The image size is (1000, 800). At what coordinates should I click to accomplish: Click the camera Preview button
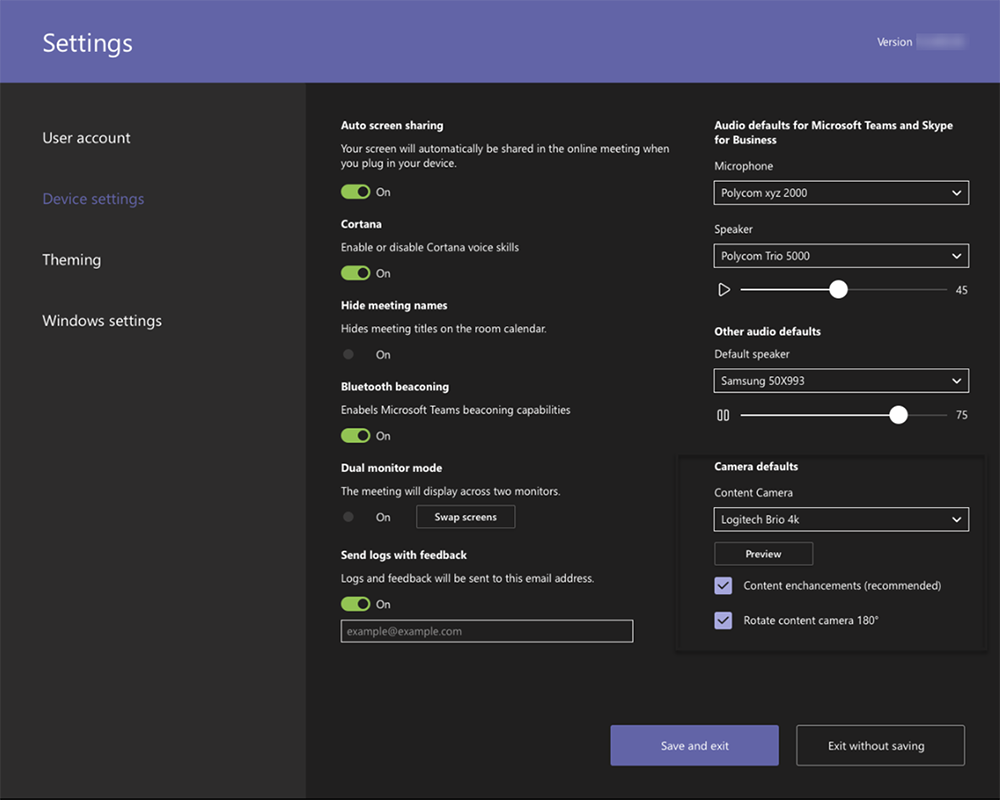[763, 554]
